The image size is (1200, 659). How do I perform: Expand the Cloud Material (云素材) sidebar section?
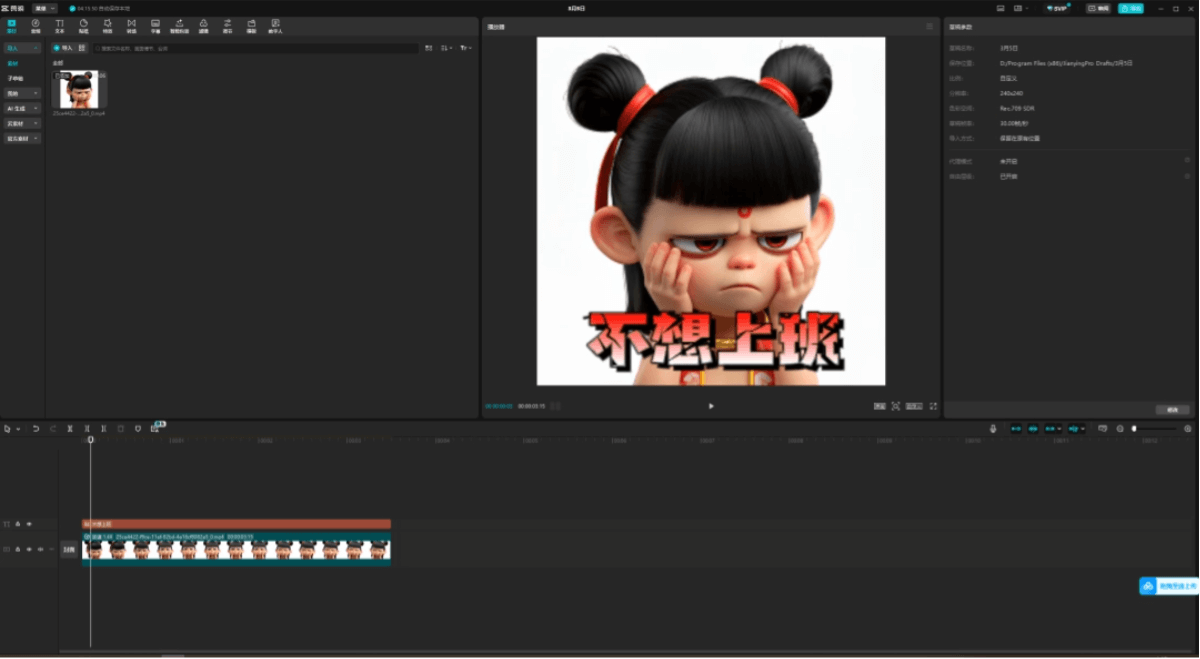coord(22,123)
